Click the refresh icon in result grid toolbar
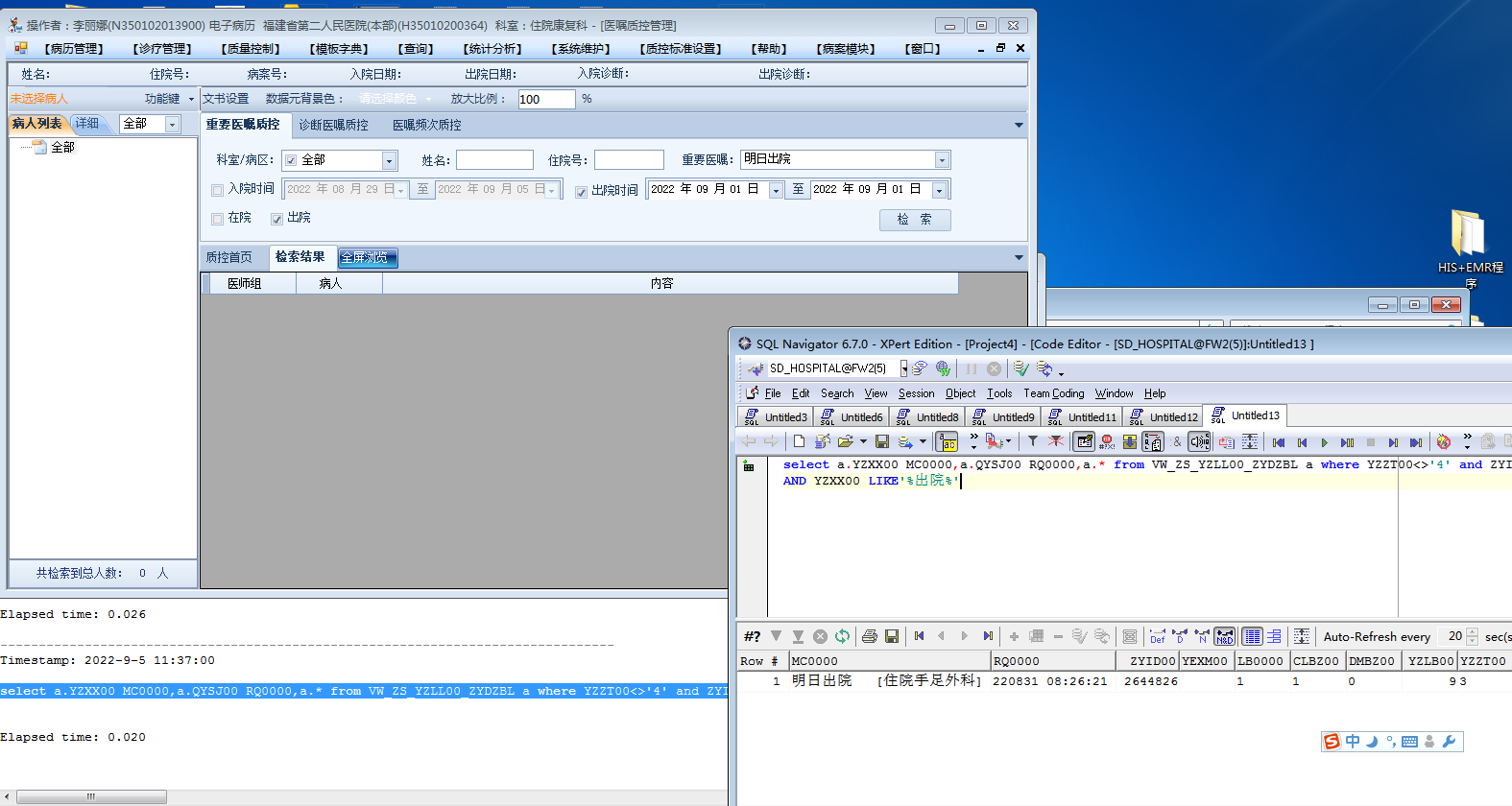The image size is (1512, 806). tap(842, 636)
